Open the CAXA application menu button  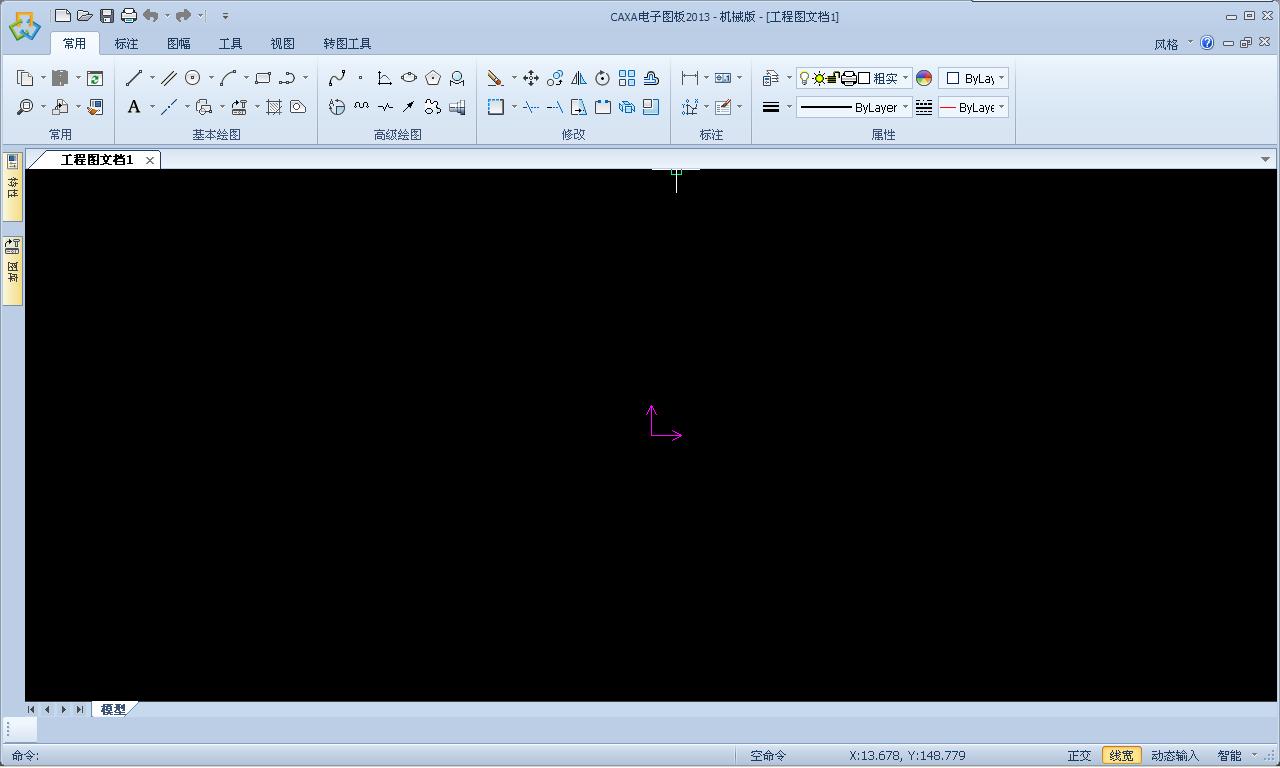point(24,26)
